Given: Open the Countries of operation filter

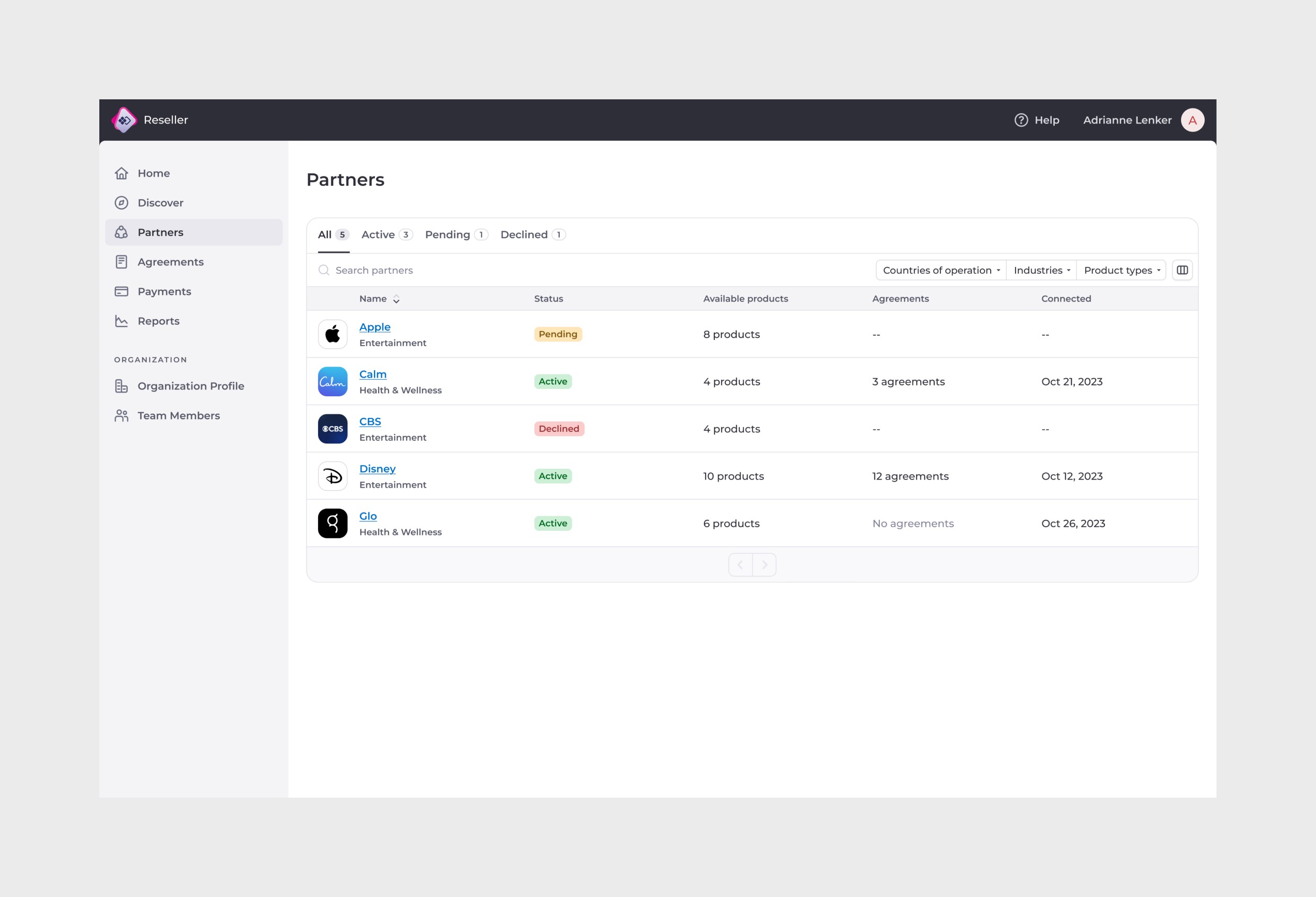Looking at the screenshot, I should point(940,270).
